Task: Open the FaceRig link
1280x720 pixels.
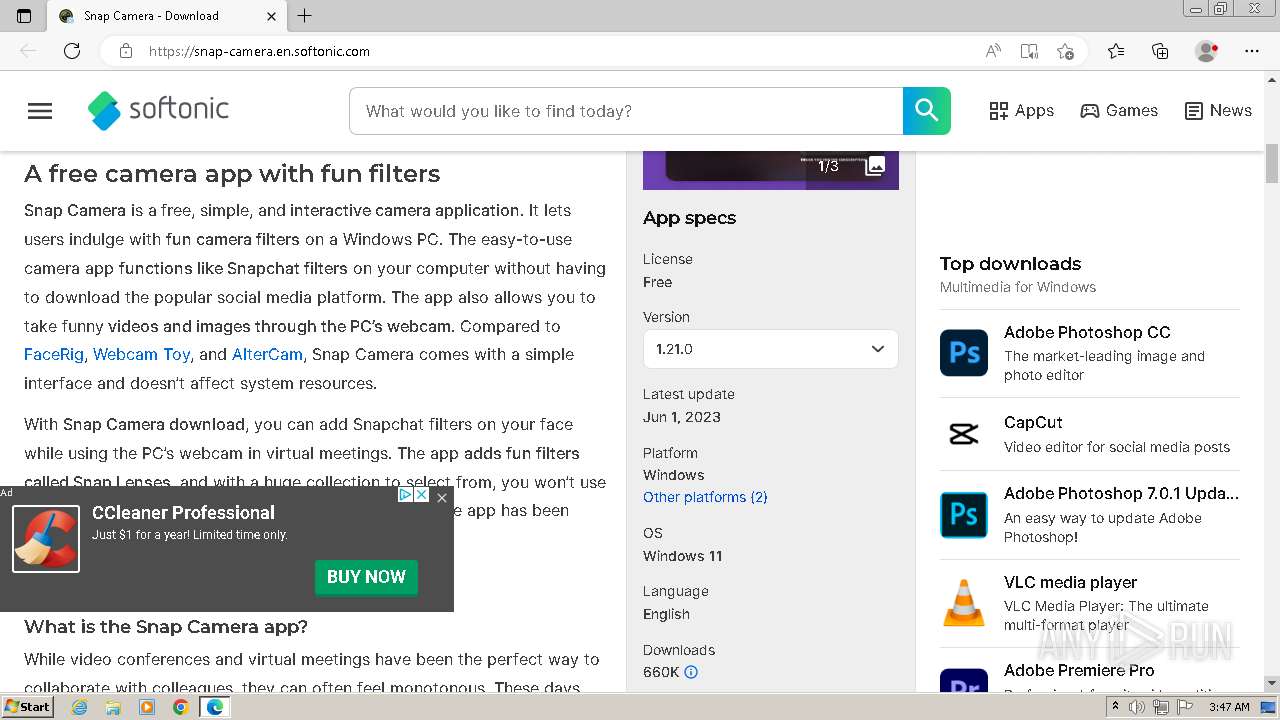Action: (54, 354)
